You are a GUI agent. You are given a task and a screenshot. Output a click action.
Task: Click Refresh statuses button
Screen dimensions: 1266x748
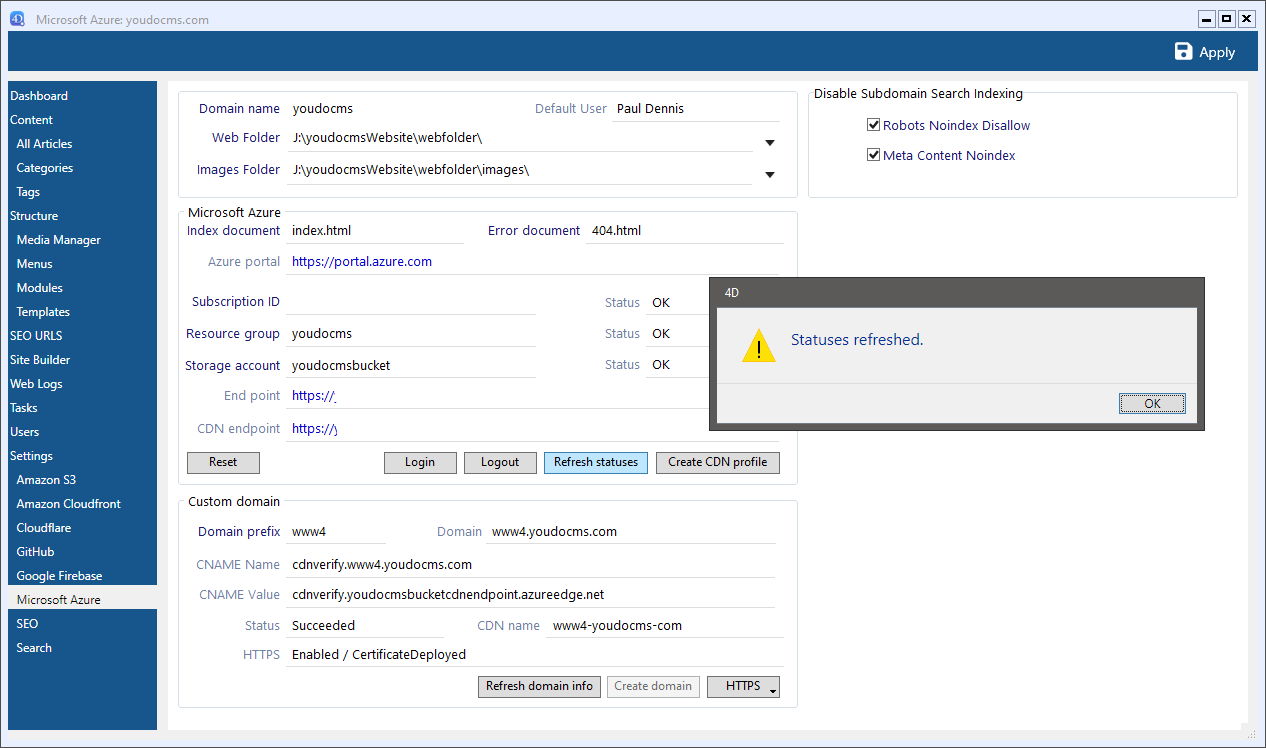tap(596, 463)
